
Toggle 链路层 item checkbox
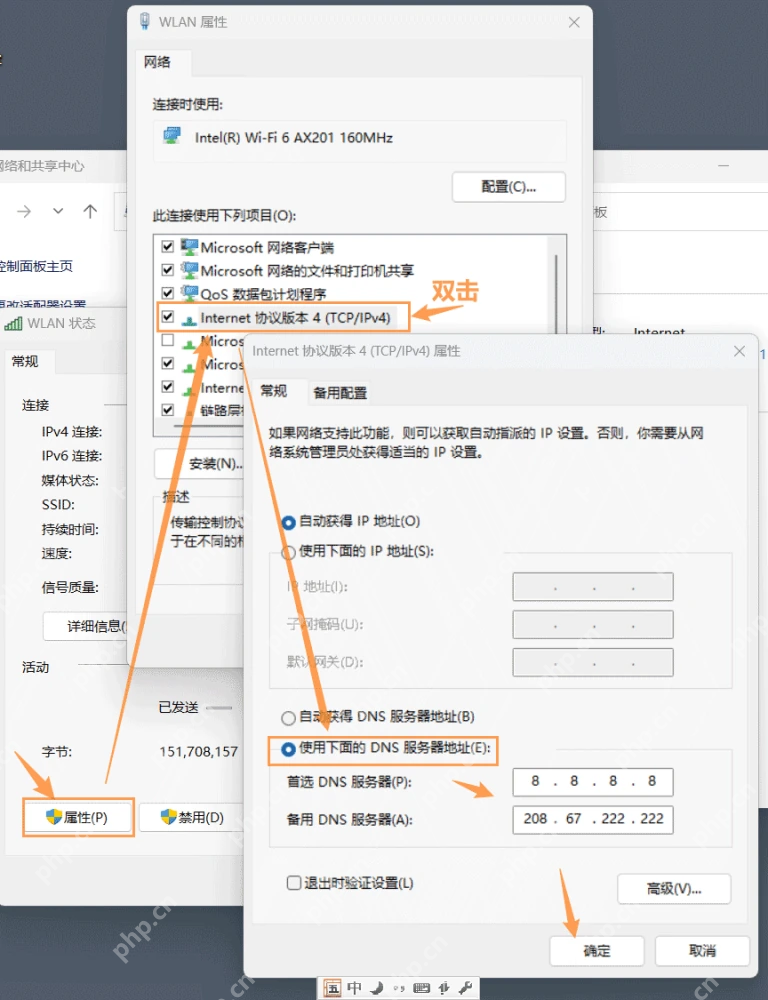click(x=168, y=409)
